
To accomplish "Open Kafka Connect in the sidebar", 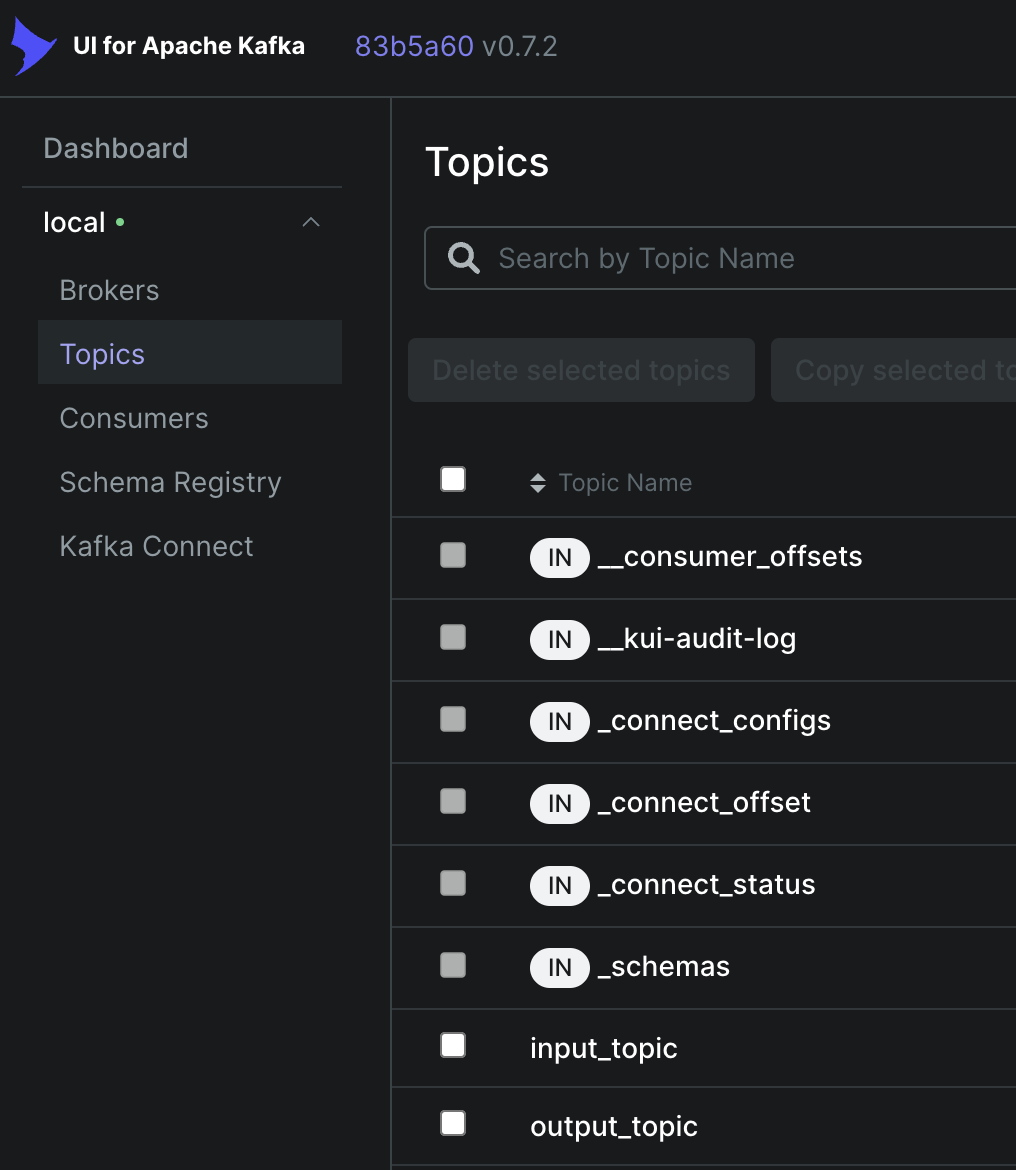I will [x=156, y=547].
